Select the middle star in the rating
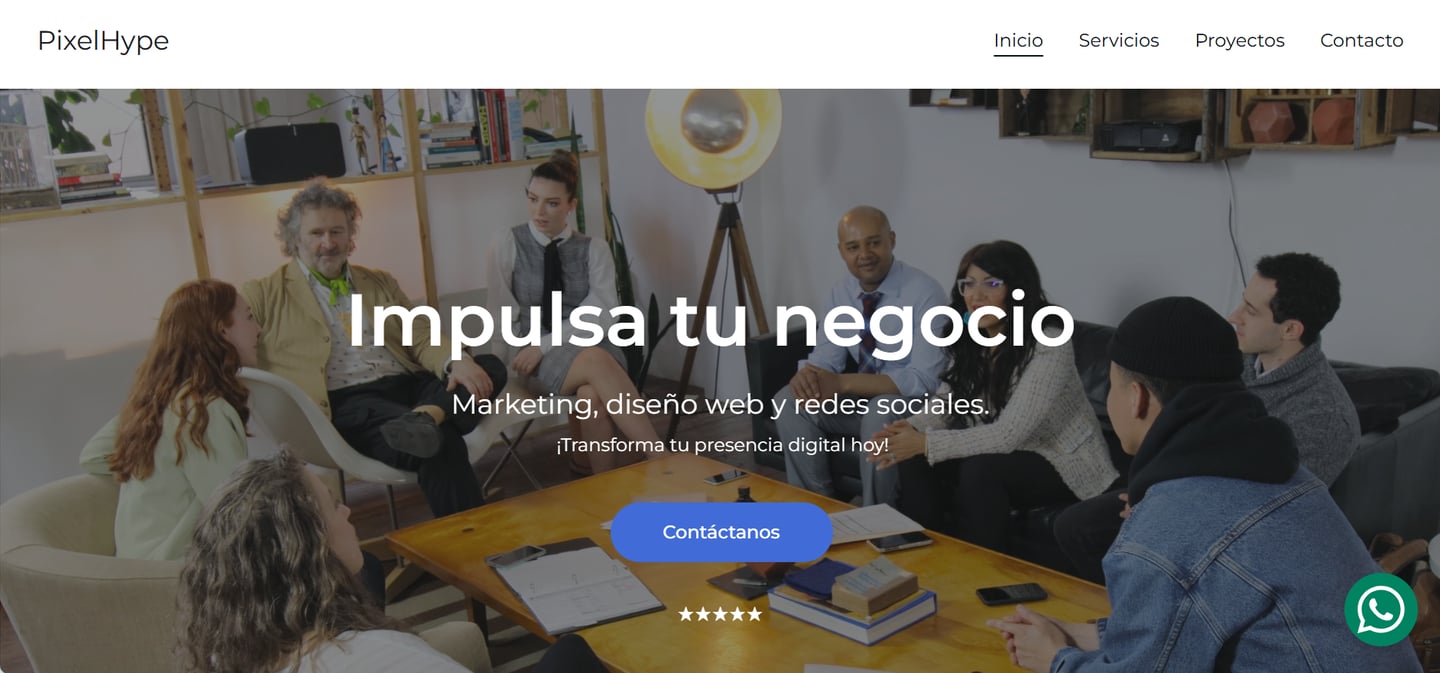The image size is (1440, 673). pos(720,614)
